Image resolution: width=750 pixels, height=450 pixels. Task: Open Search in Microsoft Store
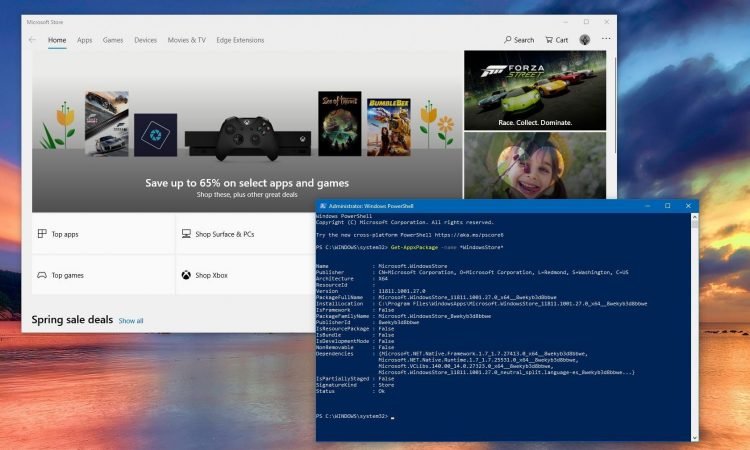coord(519,40)
